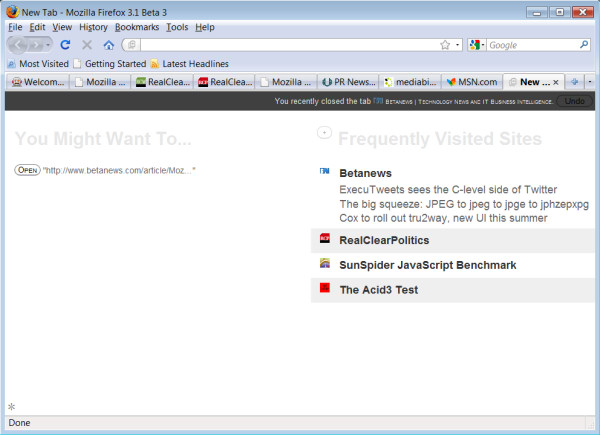Screen dimensions: 600x435
Task: Toggle the circle expander beside Frequently Visited Sites
Action: pos(324,133)
